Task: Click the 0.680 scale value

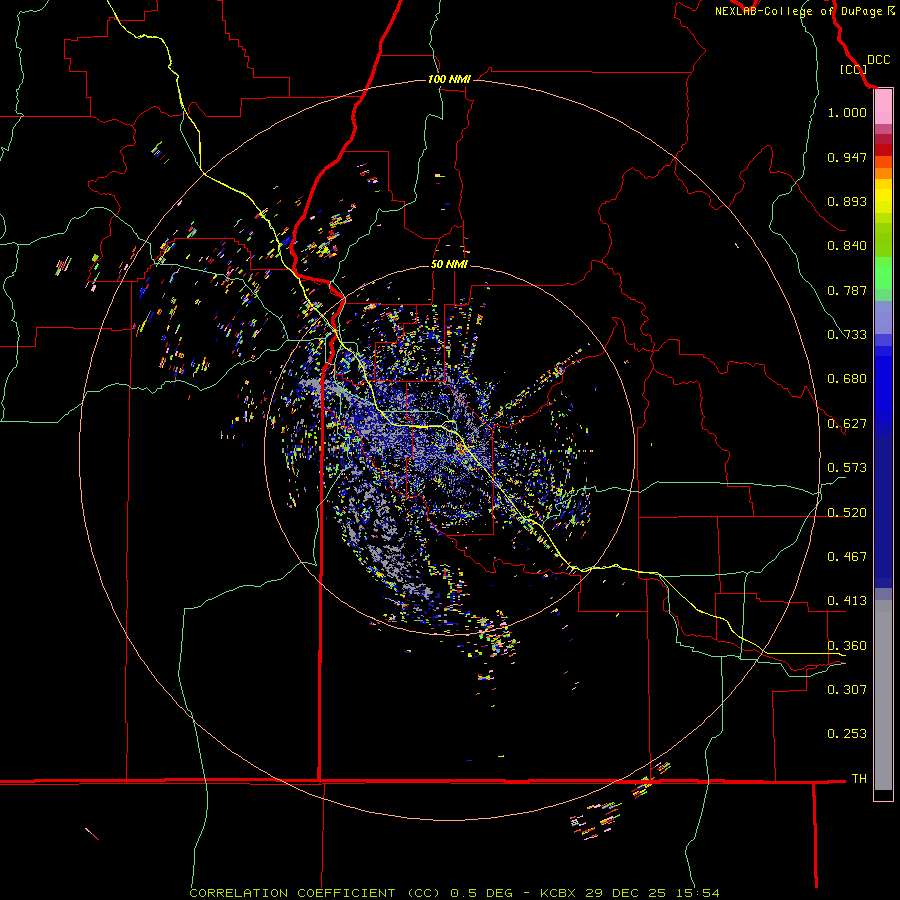Action: (x=847, y=379)
